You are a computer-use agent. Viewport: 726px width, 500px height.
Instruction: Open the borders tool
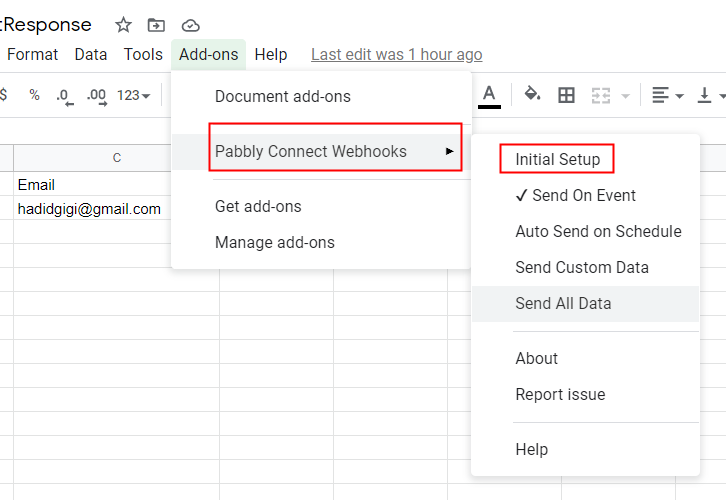click(x=566, y=95)
